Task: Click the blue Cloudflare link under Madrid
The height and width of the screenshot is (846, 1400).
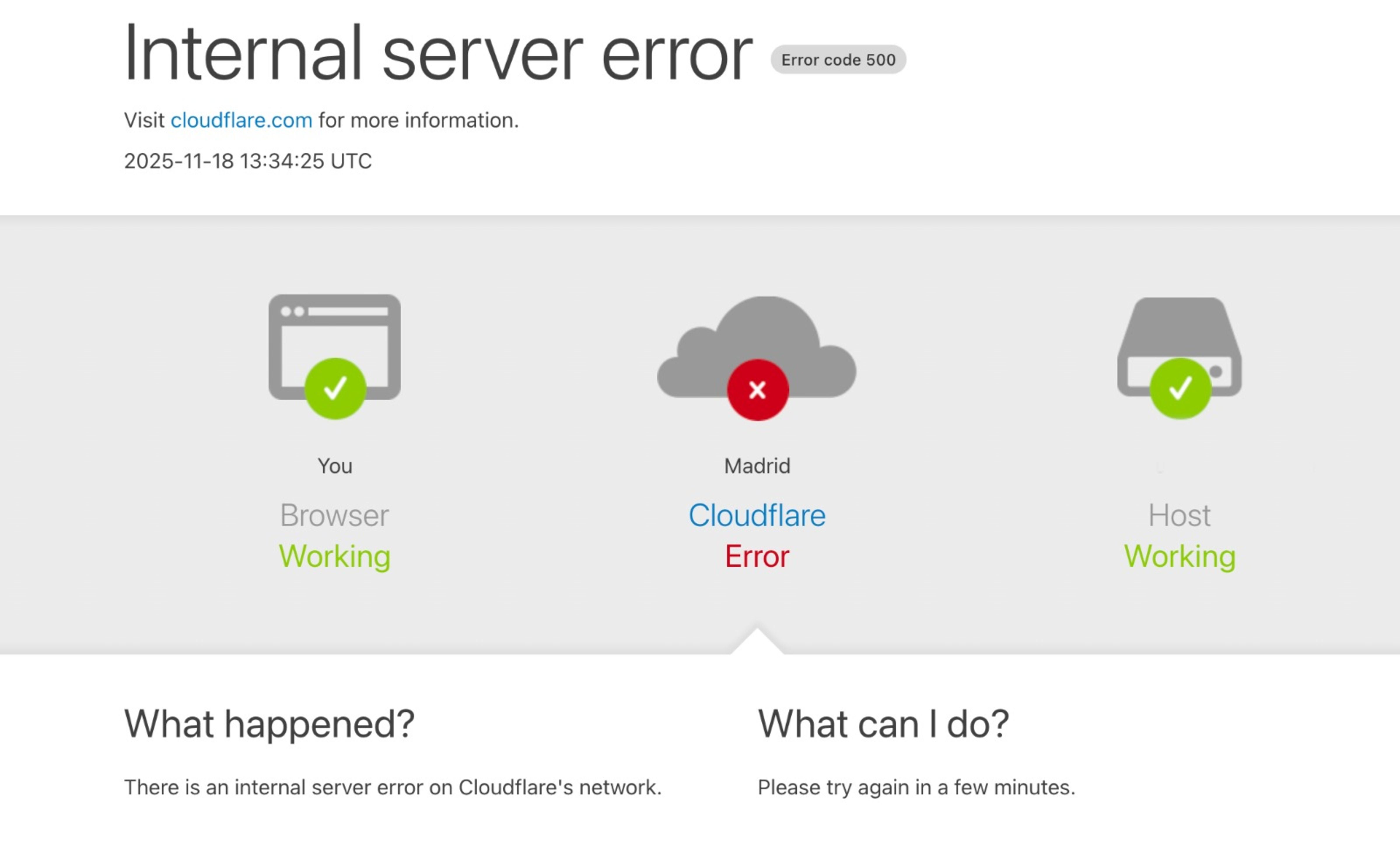Action: point(757,515)
